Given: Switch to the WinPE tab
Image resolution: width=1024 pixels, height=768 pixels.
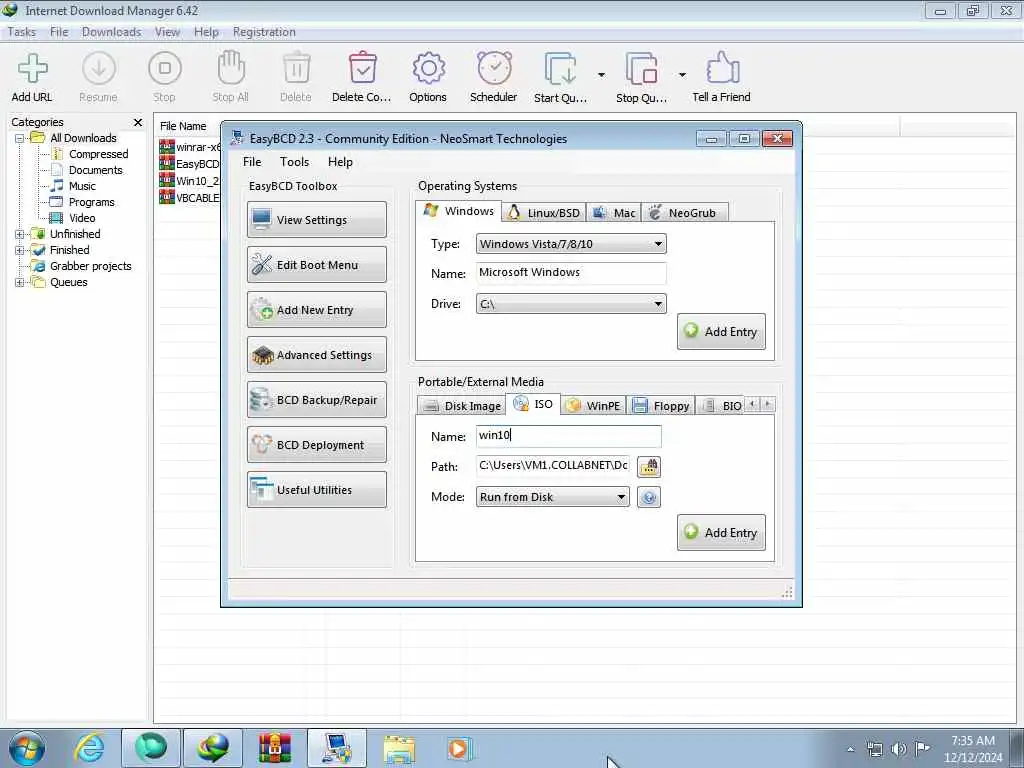Looking at the screenshot, I should pyautogui.click(x=593, y=406).
